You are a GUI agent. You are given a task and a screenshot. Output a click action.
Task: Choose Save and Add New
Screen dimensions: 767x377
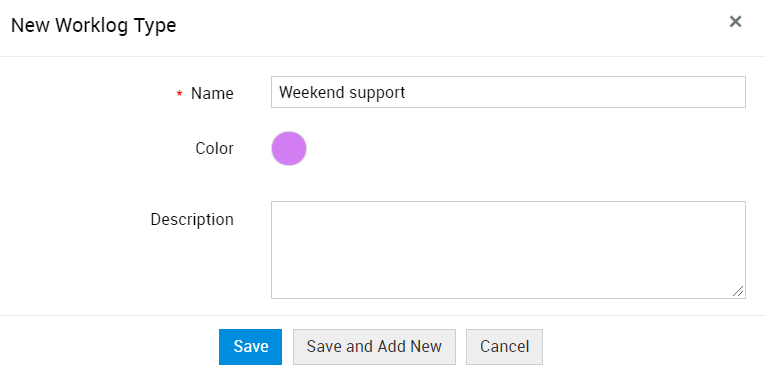pos(374,347)
